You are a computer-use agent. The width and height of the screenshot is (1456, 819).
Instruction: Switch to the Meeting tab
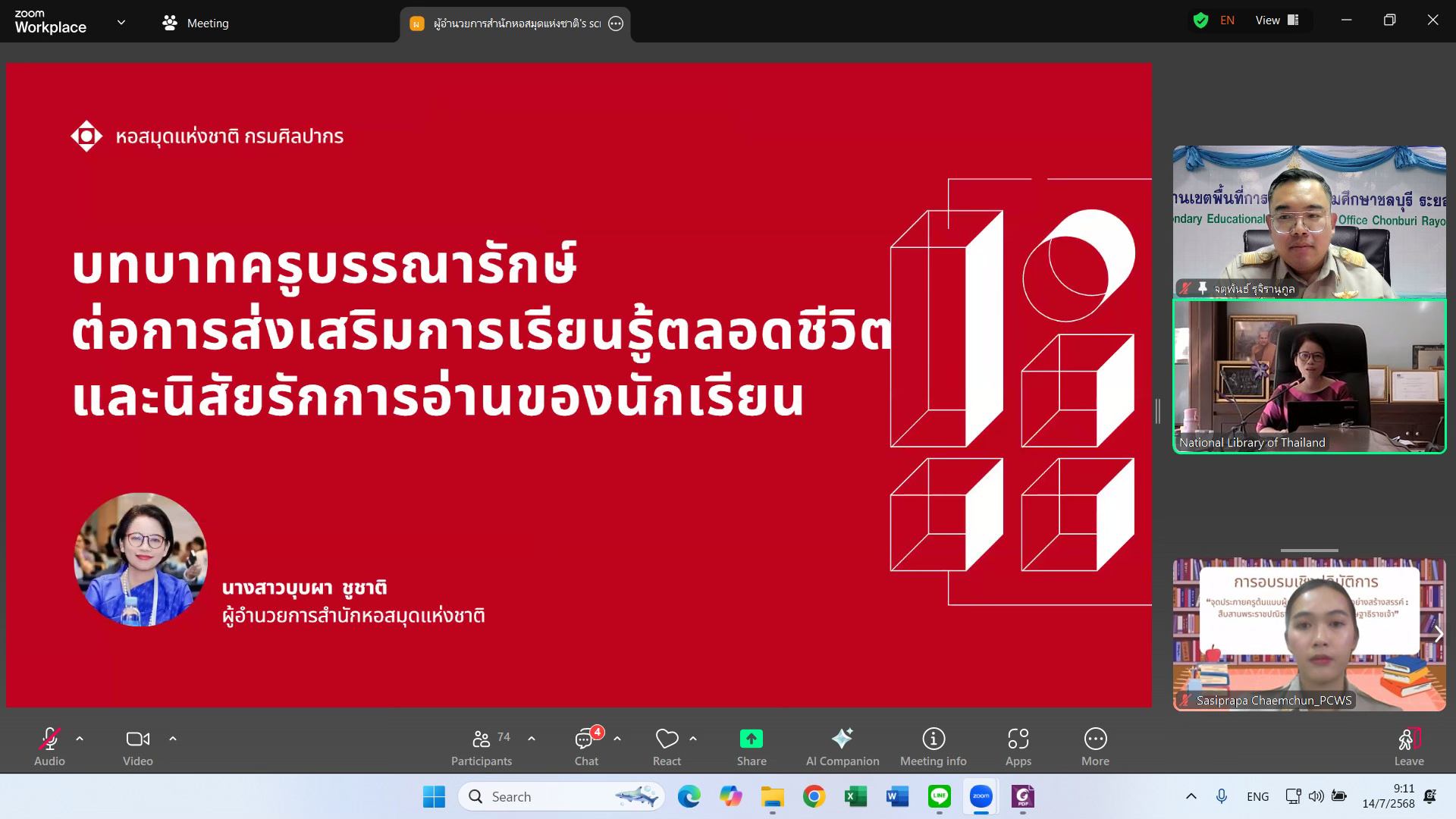tap(196, 23)
